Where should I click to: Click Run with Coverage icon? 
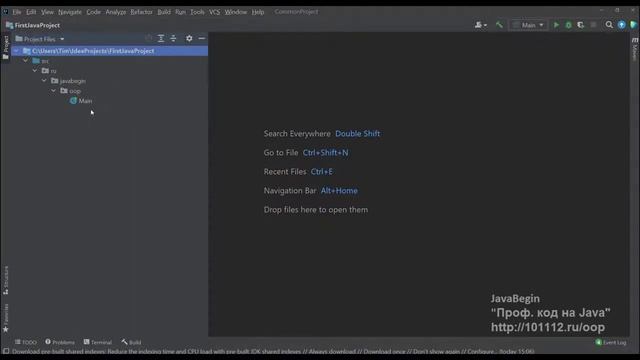pyautogui.click(x=580, y=25)
